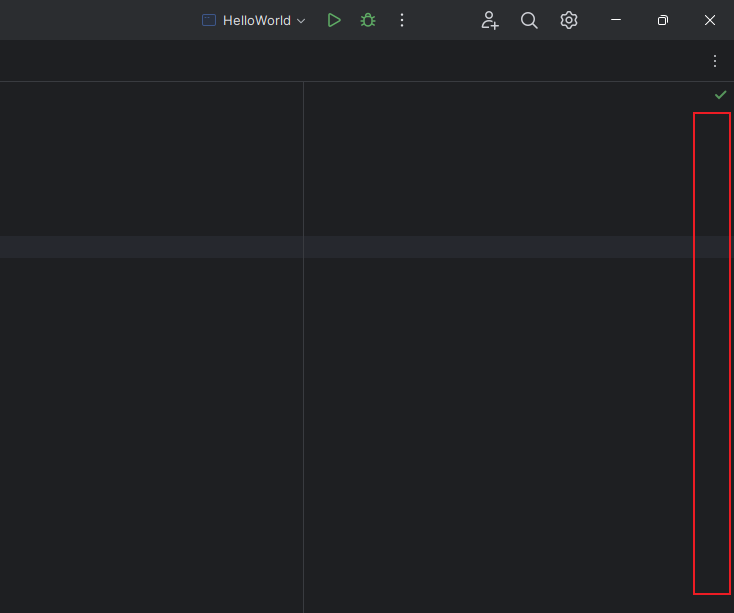The width and height of the screenshot is (734, 613).
Task: Open the Code With Me add-user icon
Action: [490, 20]
